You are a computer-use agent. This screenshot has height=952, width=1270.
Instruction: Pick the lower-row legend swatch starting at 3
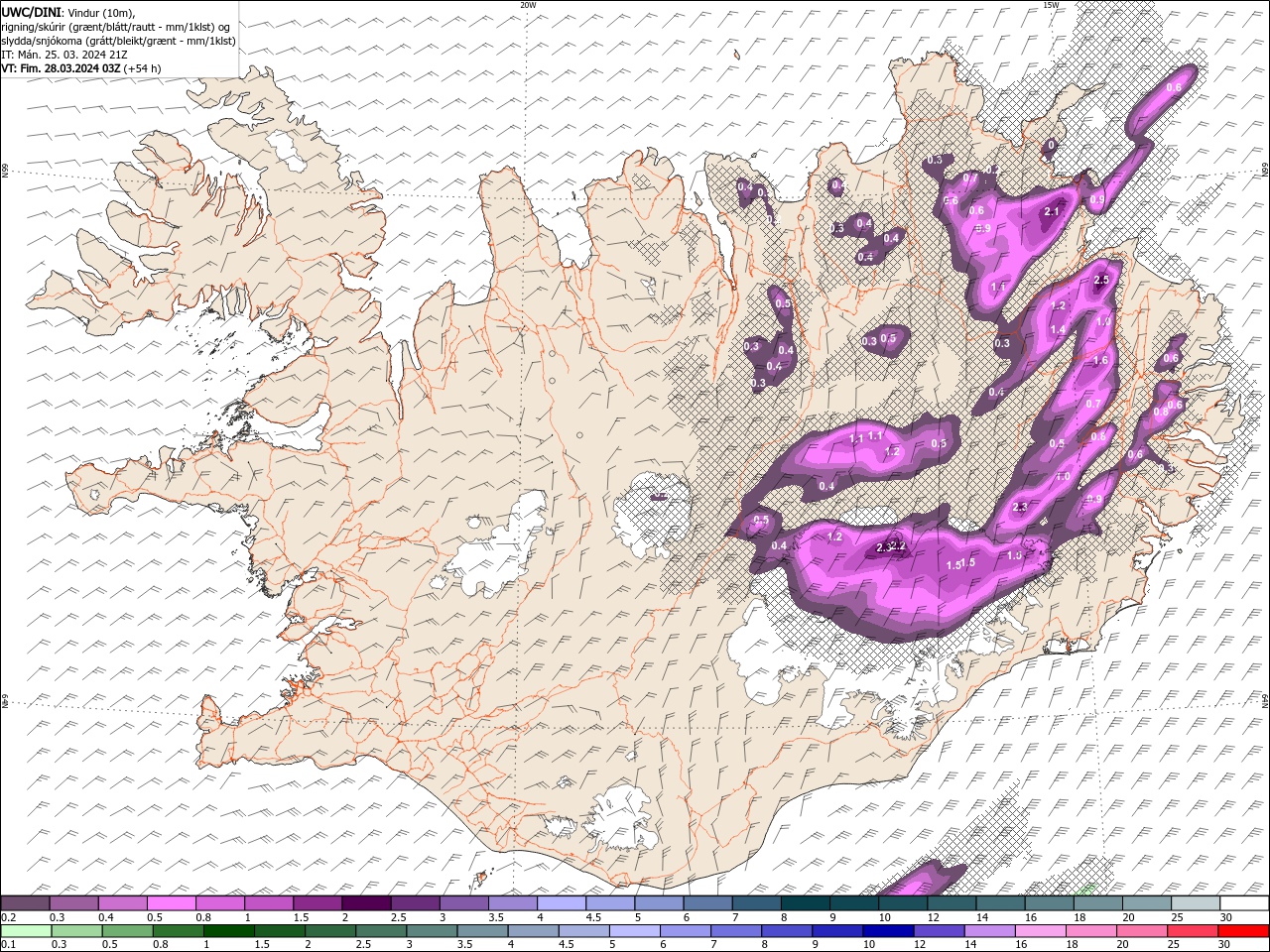[431, 931]
